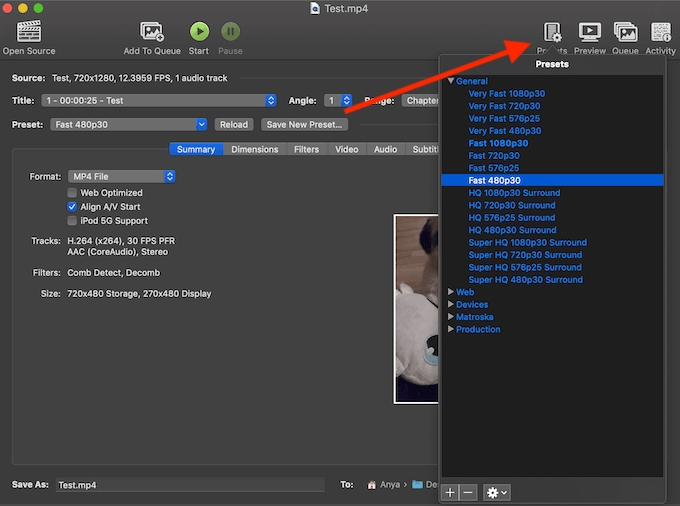The width and height of the screenshot is (680, 506).
Task: Open the presets gear actions menu
Action: (x=497, y=493)
